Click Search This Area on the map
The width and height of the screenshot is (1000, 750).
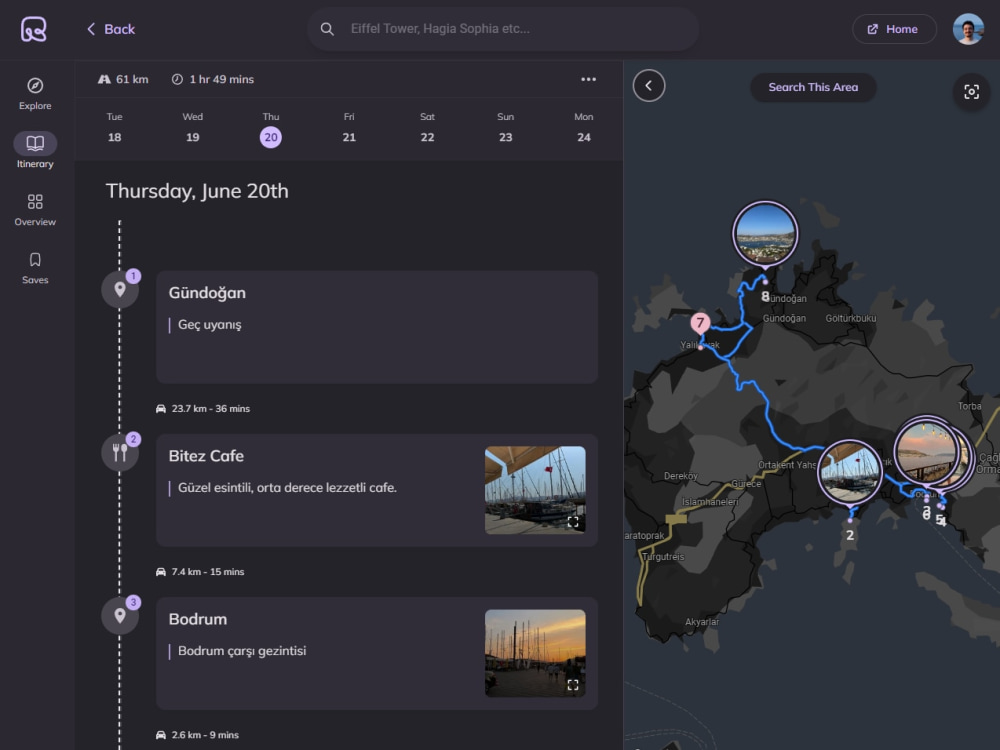click(x=813, y=87)
